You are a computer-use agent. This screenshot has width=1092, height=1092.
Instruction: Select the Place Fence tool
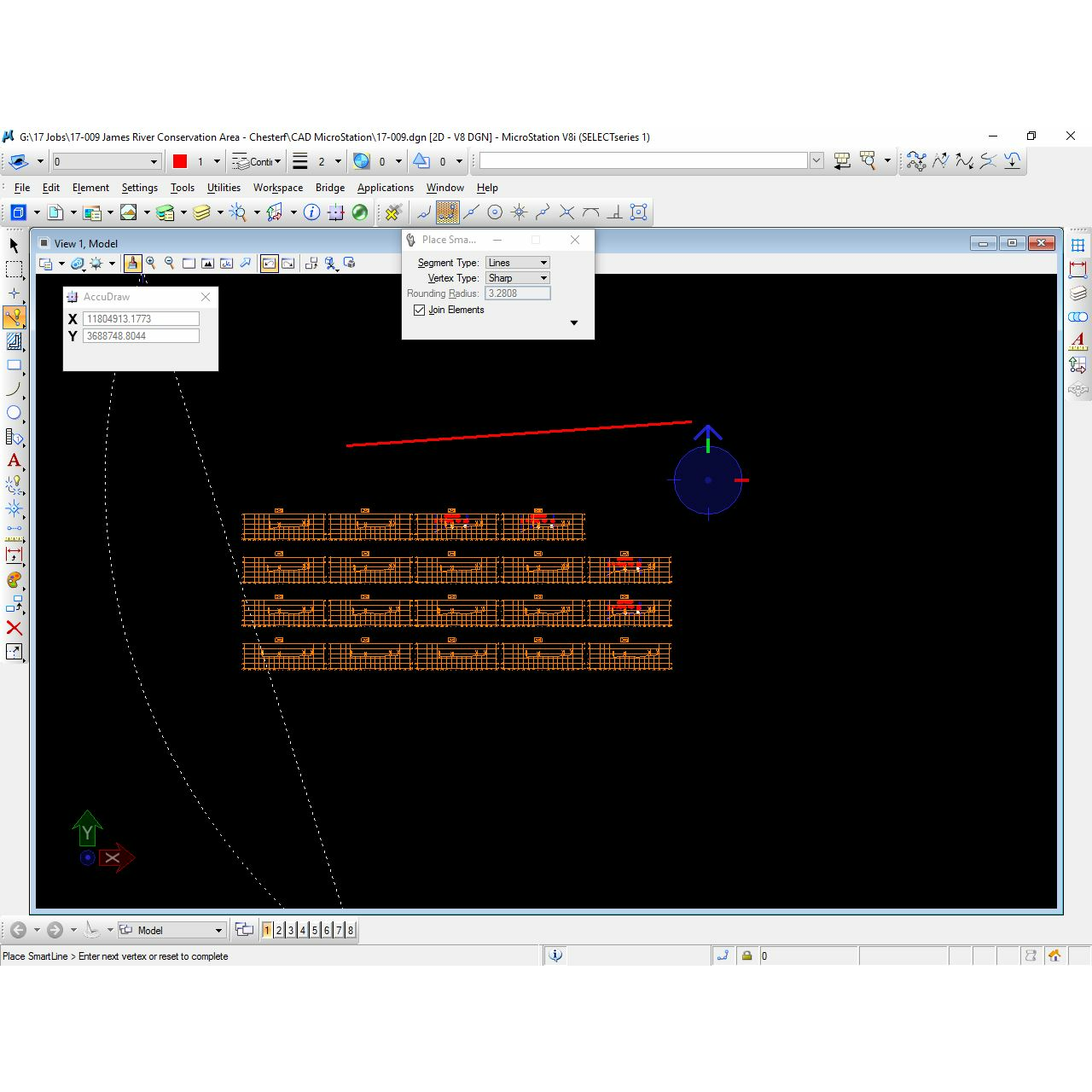14,270
